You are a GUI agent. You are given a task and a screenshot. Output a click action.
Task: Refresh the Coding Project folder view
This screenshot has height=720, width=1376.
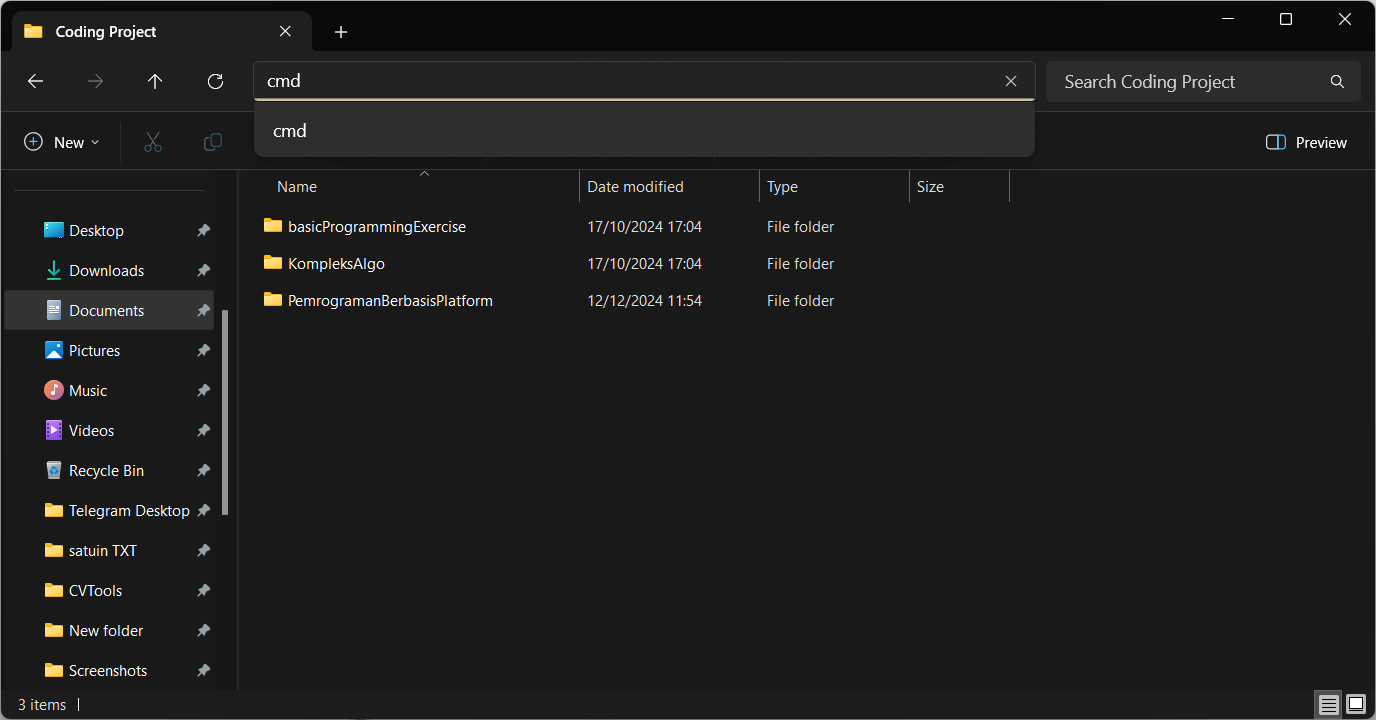(x=215, y=82)
